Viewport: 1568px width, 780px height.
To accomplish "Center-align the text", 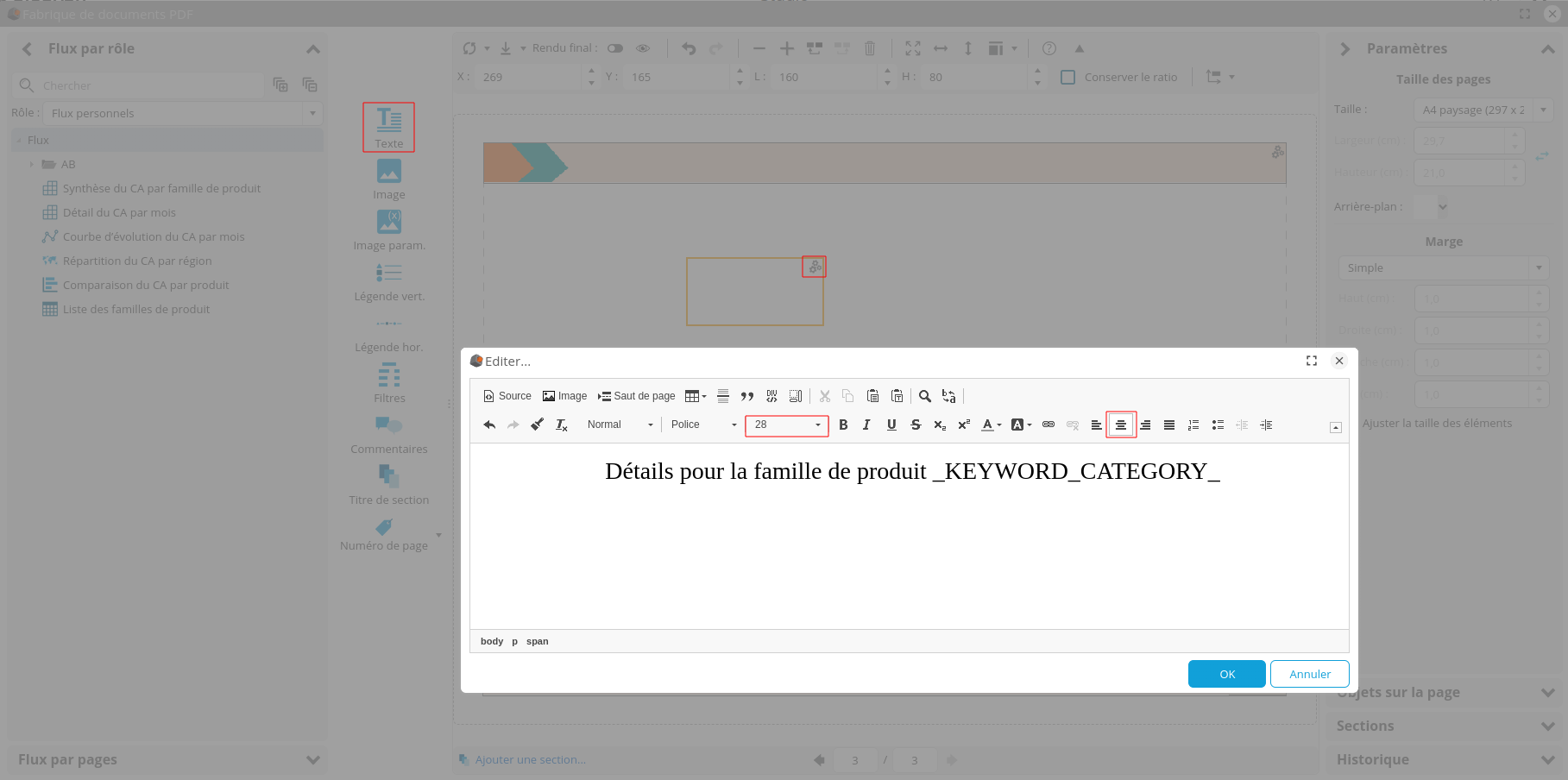I will pos(1121,425).
